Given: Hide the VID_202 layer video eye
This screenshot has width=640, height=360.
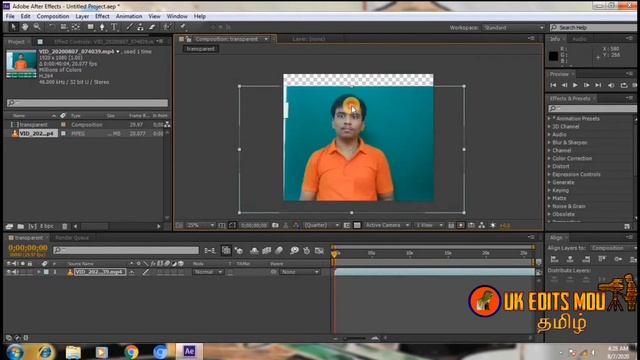Looking at the screenshot, I should pos(9,272).
